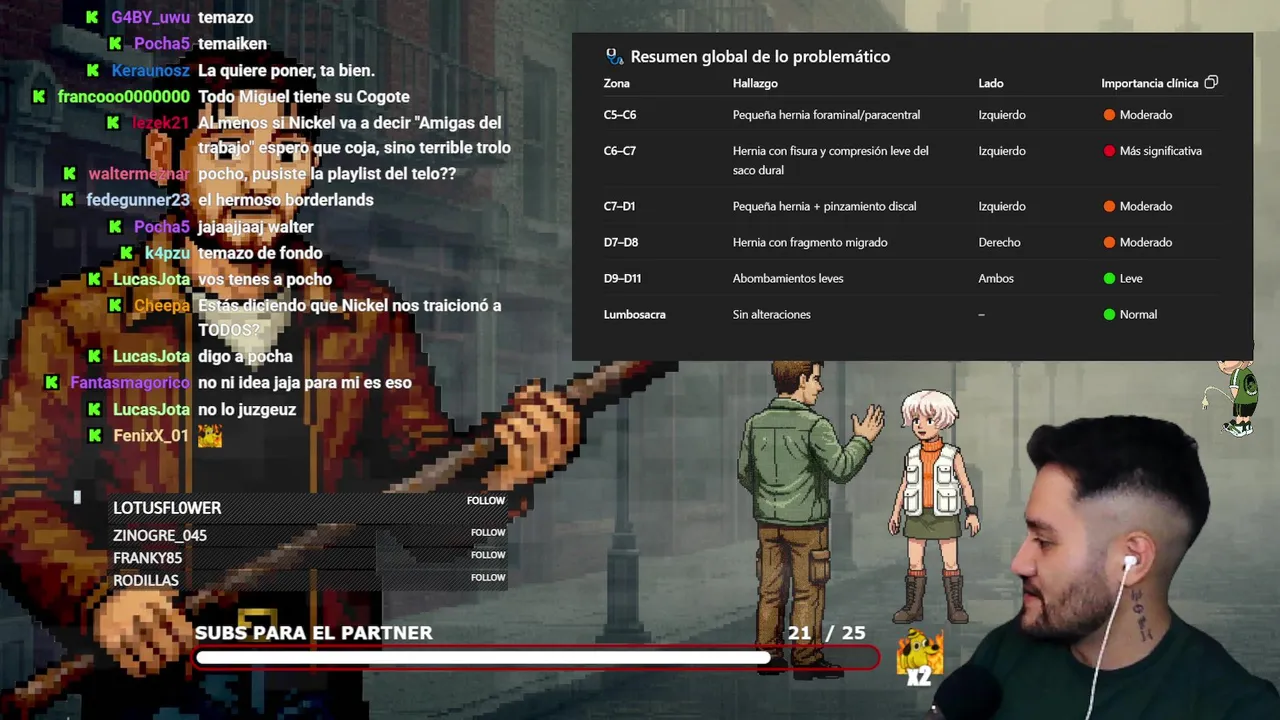Click the Importancia clínica column header

(1149, 83)
